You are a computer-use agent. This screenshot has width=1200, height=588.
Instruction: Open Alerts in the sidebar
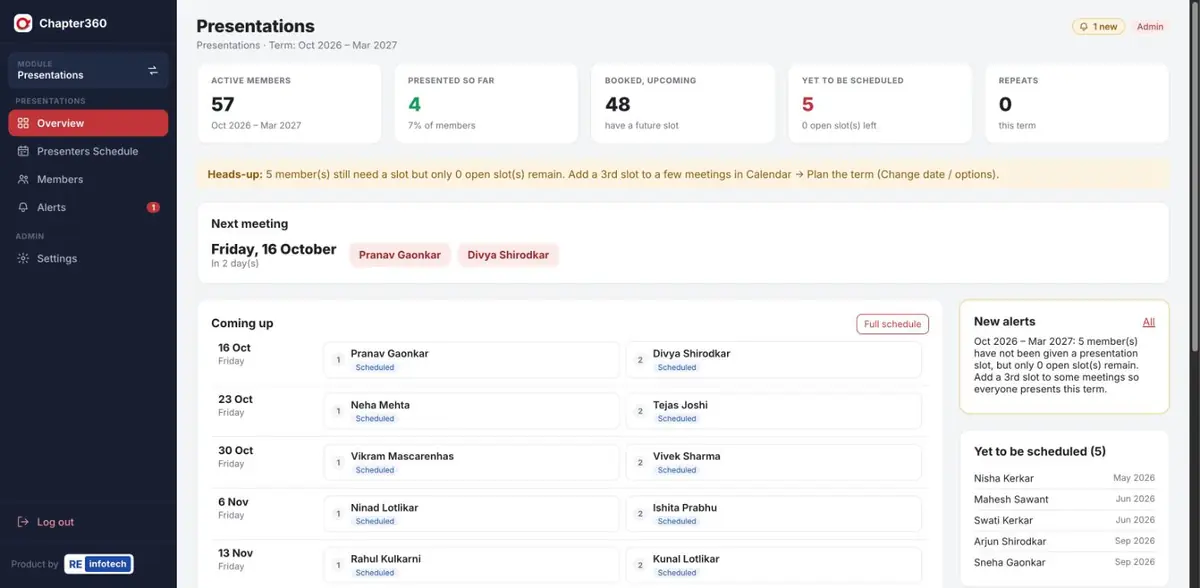(x=88, y=207)
